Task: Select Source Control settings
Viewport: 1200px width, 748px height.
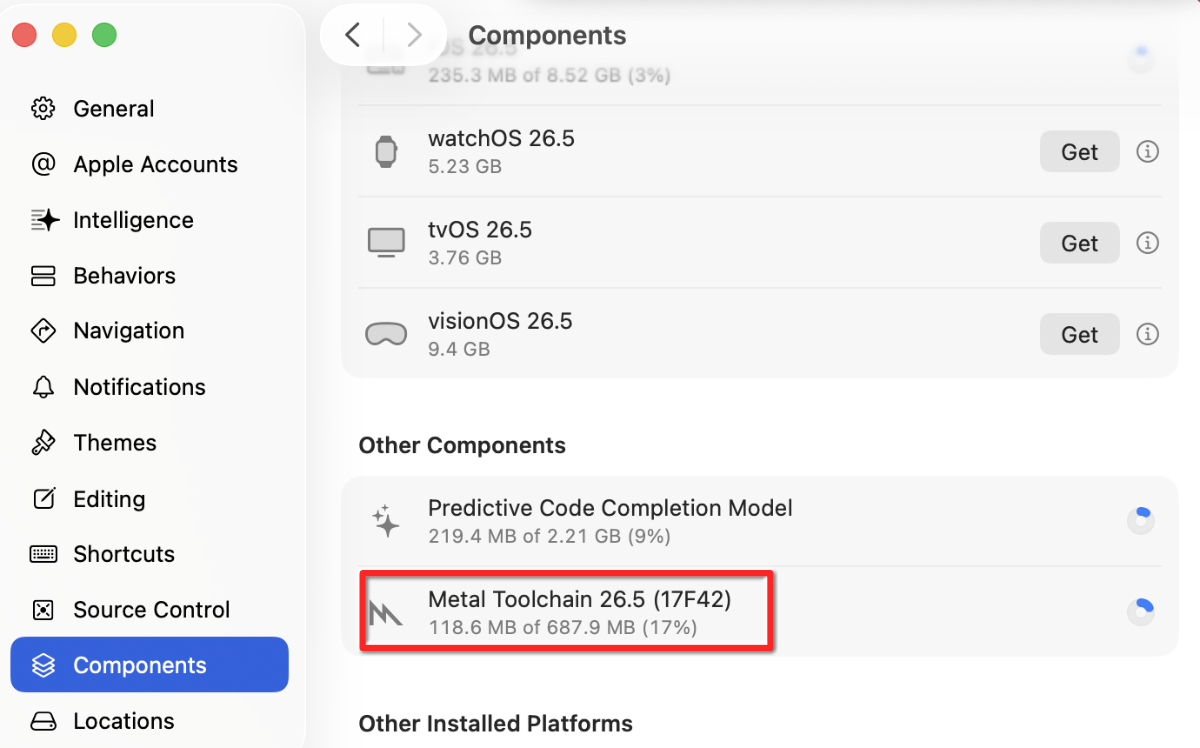Action: (150, 610)
